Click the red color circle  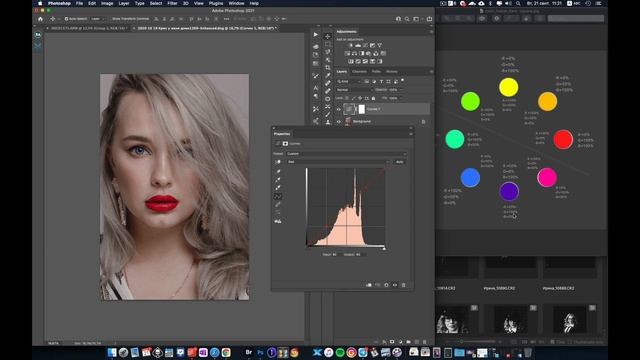563,140
